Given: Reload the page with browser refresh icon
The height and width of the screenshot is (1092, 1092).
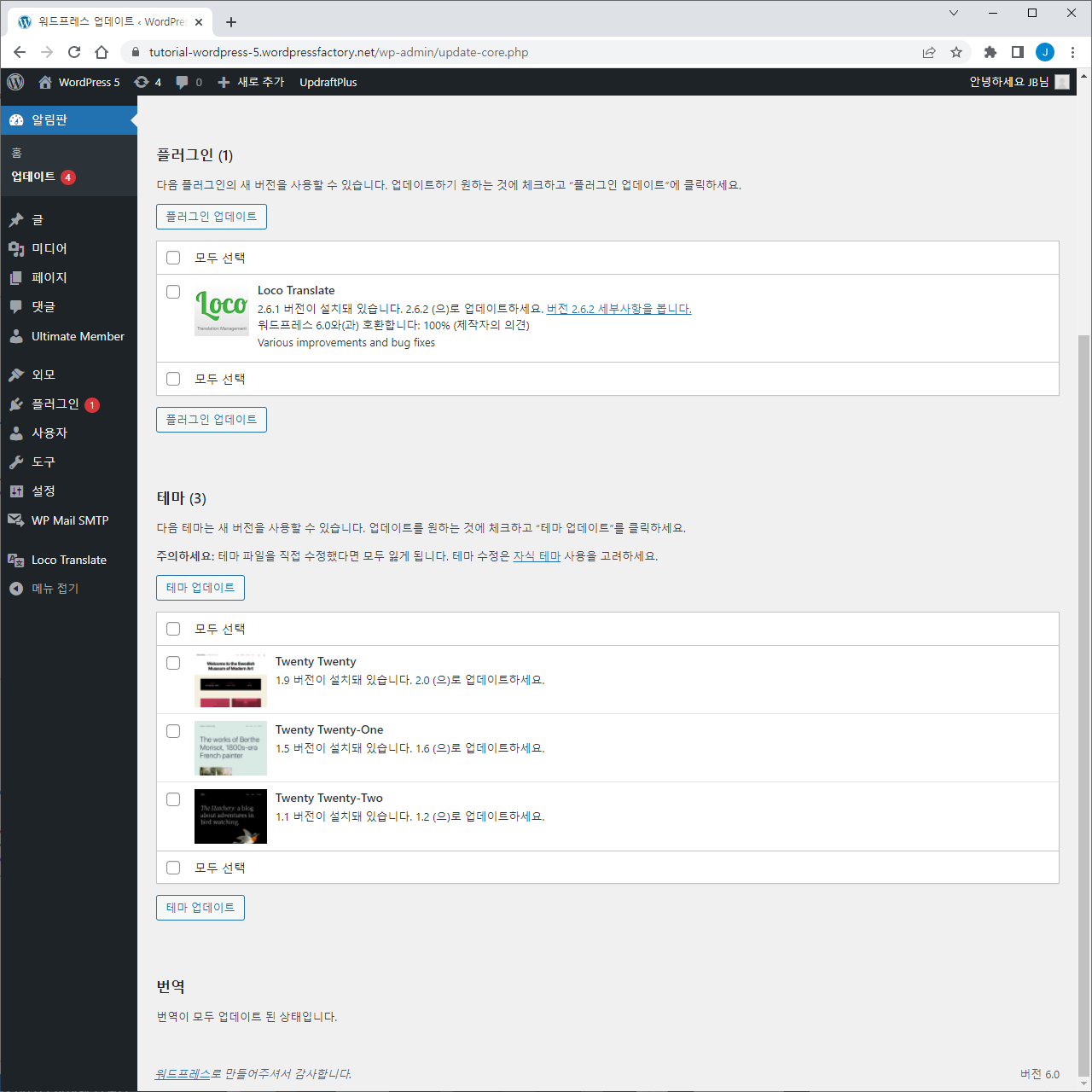Looking at the screenshot, I should click(x=74, y=52).
